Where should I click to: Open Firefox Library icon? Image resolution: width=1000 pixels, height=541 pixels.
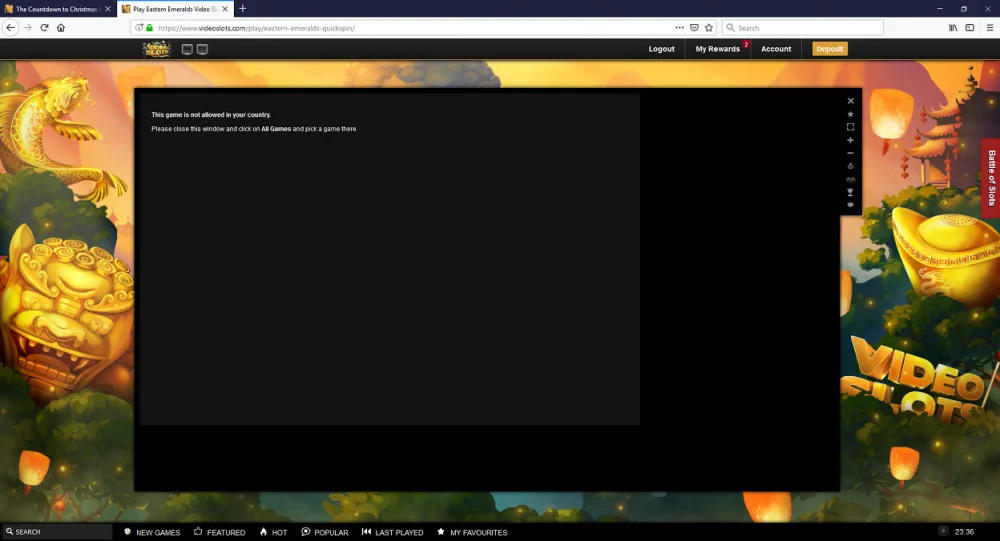click(x=953, y=27)
